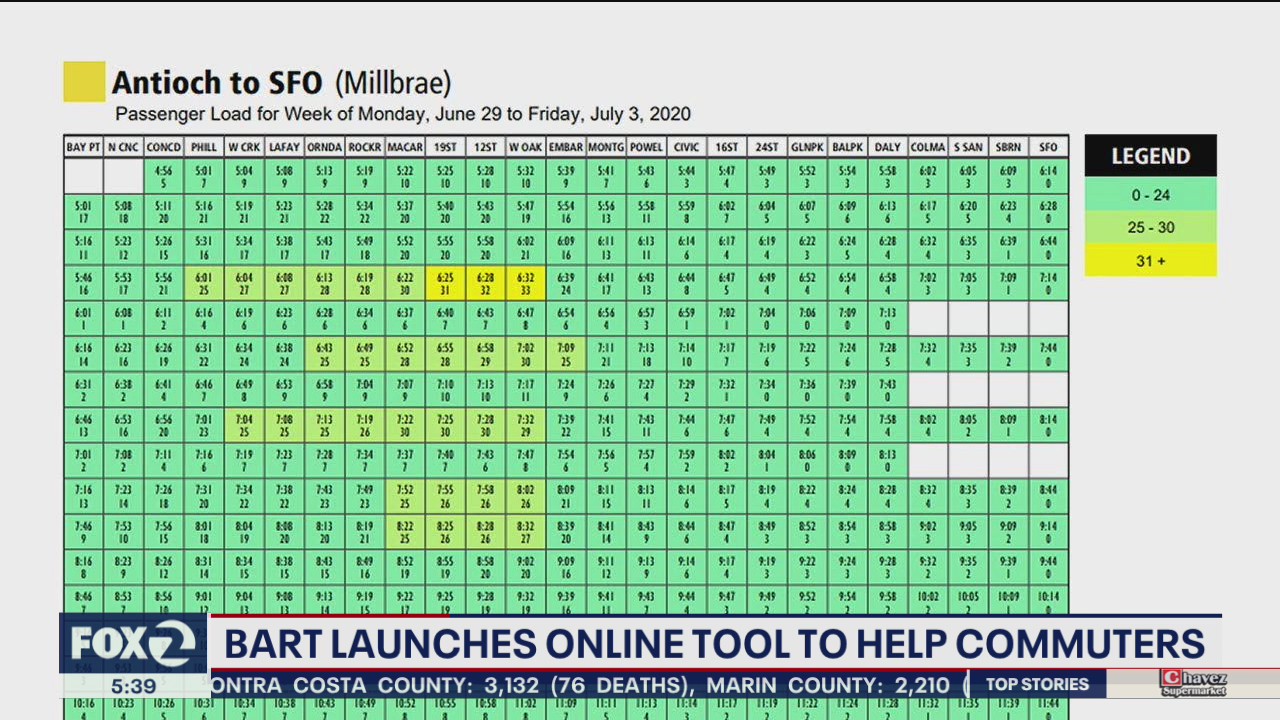Click the Antioch to SFO (Millbrae) title
Viewport: 1280px width, 720px height.
(282, 82)
